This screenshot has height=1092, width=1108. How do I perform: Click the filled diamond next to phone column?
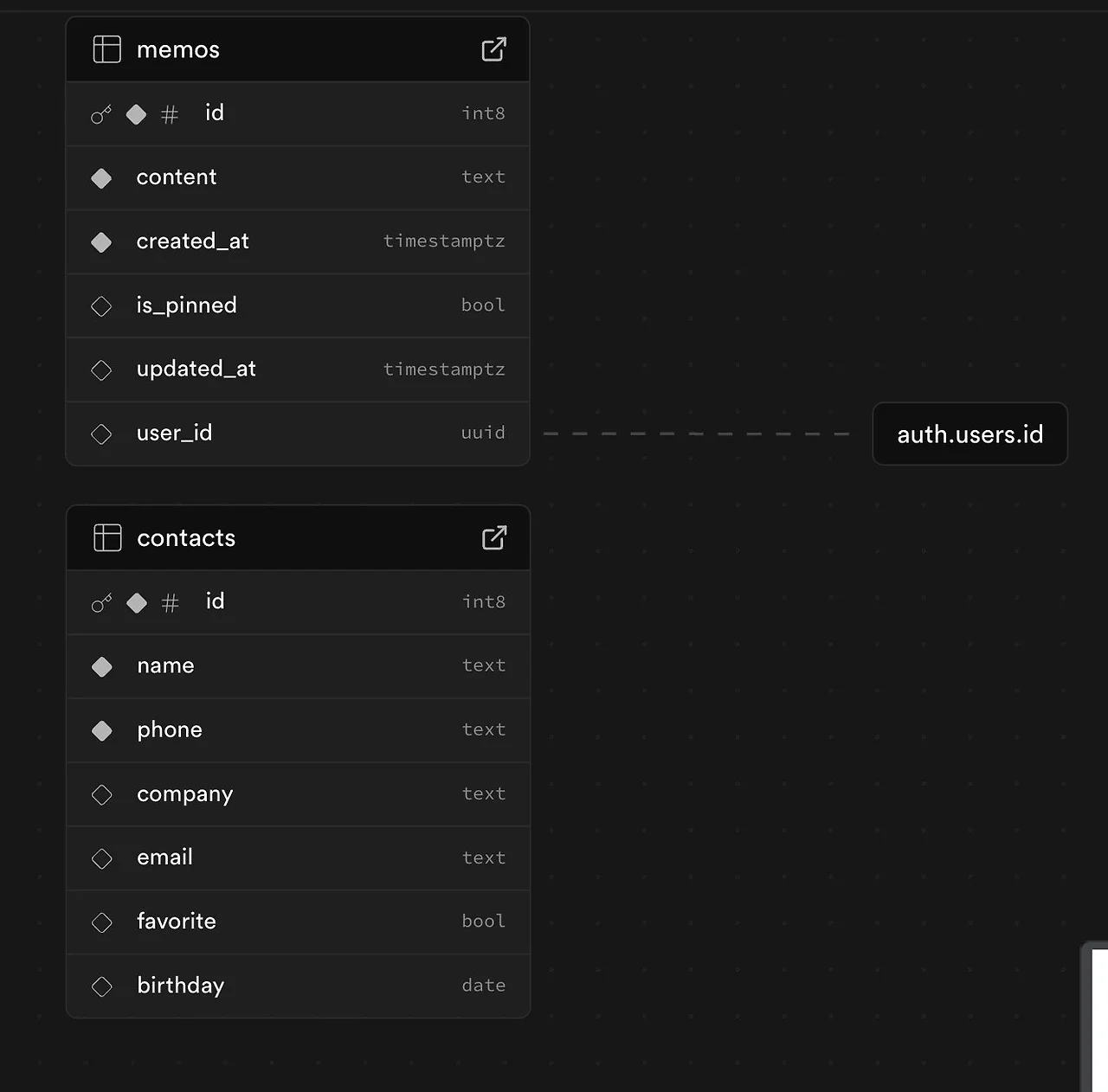pos(102,731)
